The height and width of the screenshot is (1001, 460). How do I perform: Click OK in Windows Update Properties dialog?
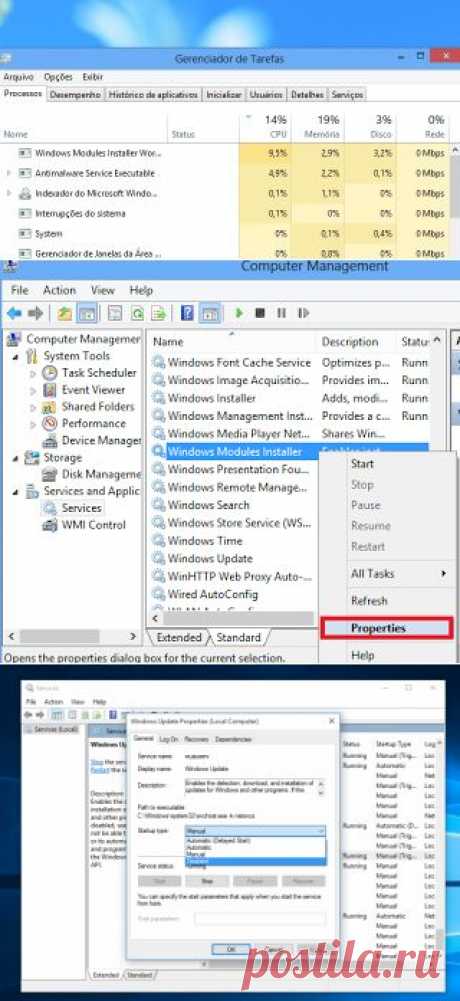[x=230, y=949]
